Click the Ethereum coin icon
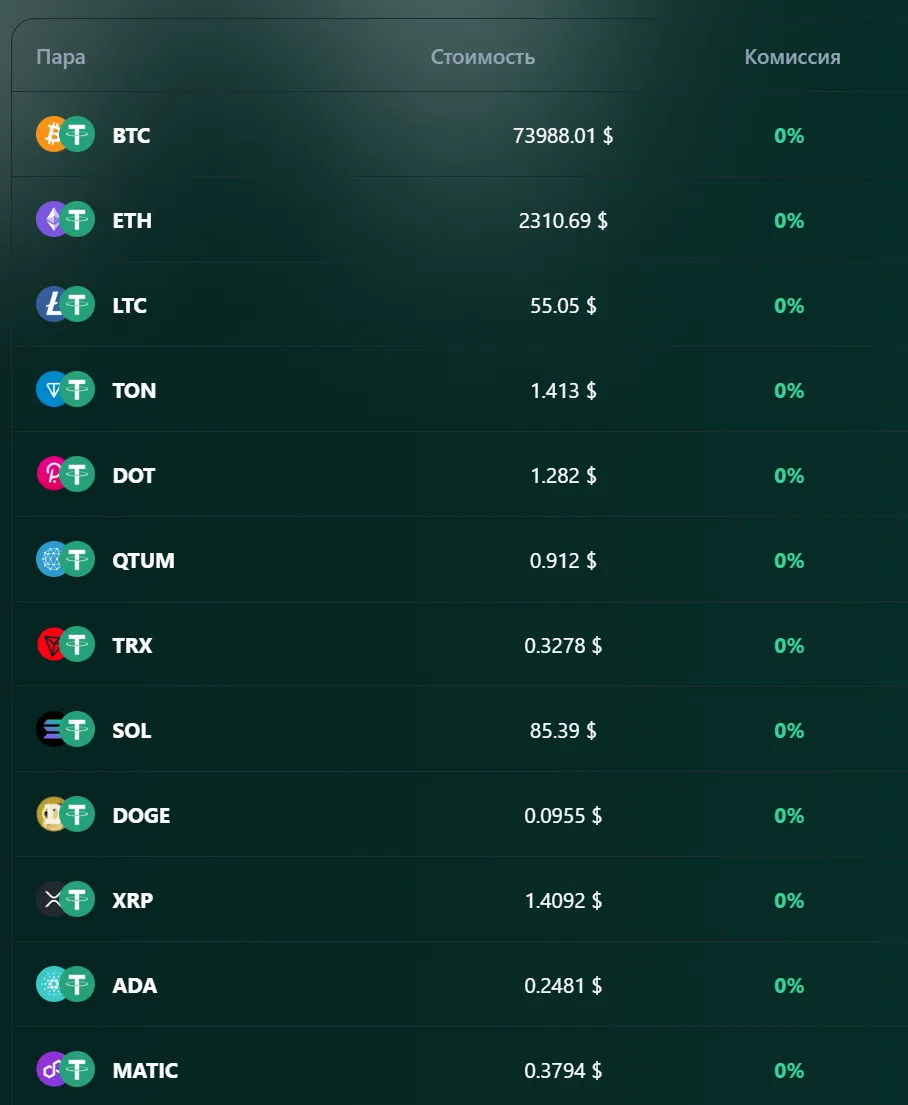 coord(52,219)
